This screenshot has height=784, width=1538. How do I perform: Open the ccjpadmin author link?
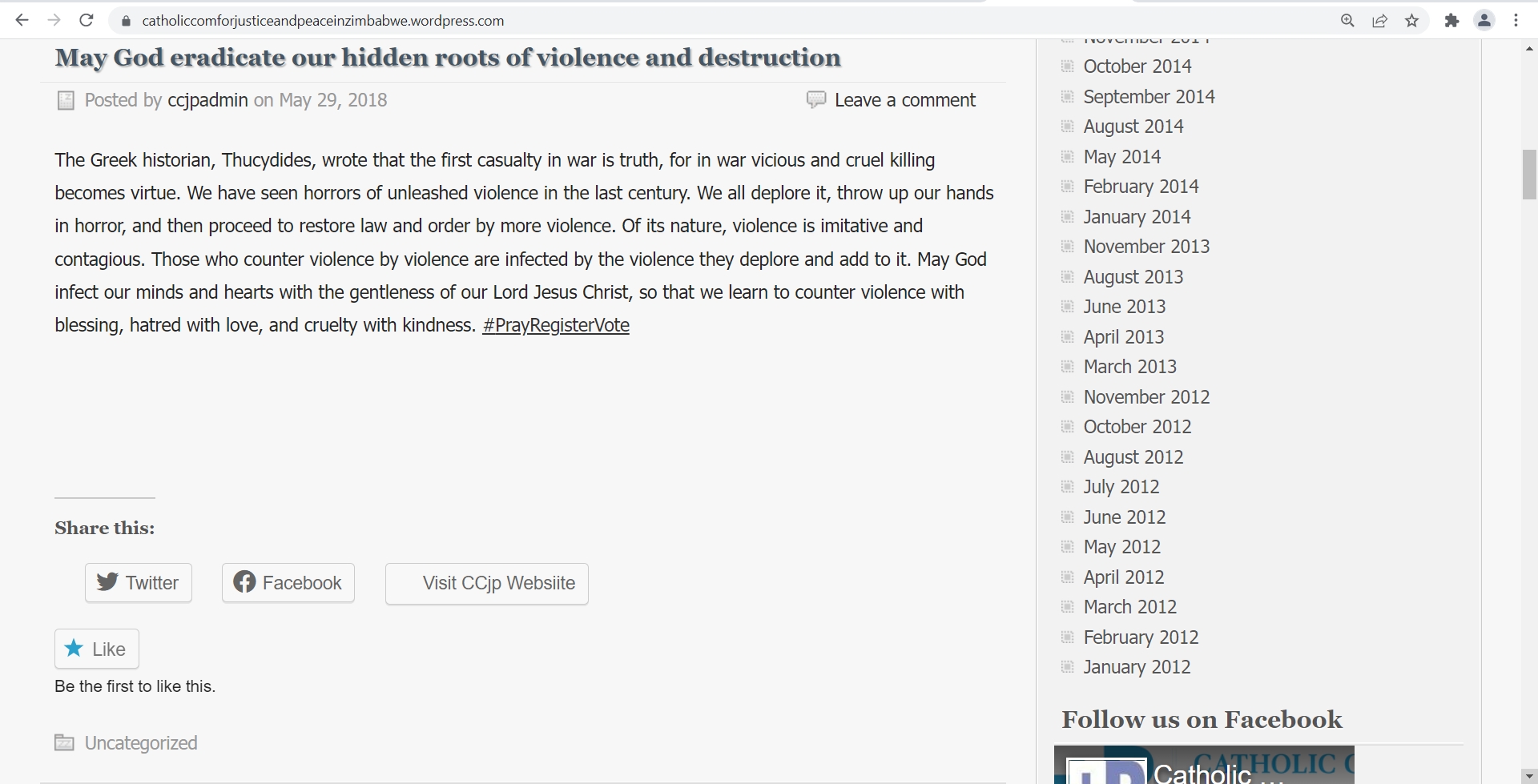(207, 100)
